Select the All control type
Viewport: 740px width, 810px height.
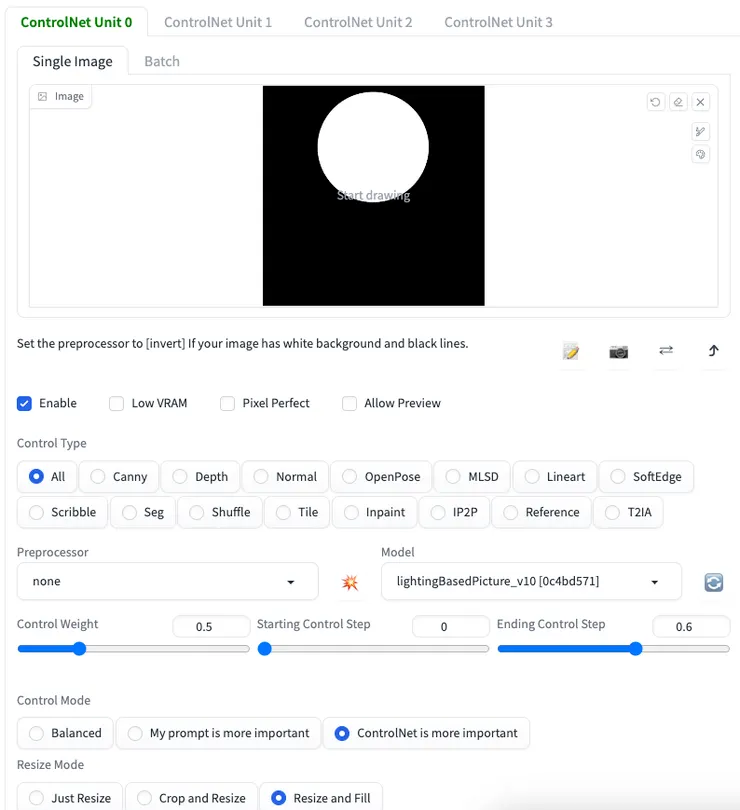[47, 476]
